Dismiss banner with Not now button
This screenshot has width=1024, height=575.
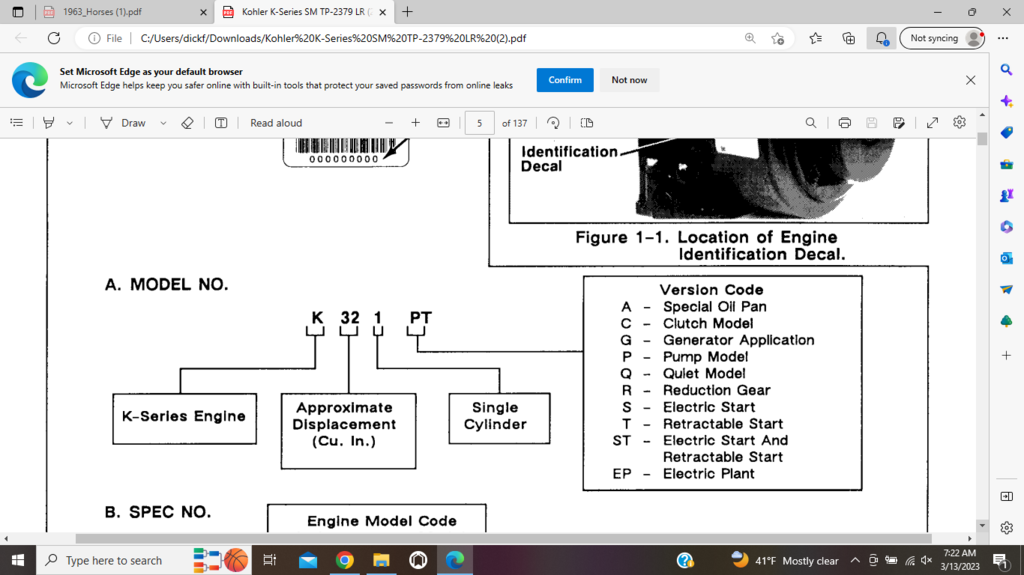[x=629, y=80]
